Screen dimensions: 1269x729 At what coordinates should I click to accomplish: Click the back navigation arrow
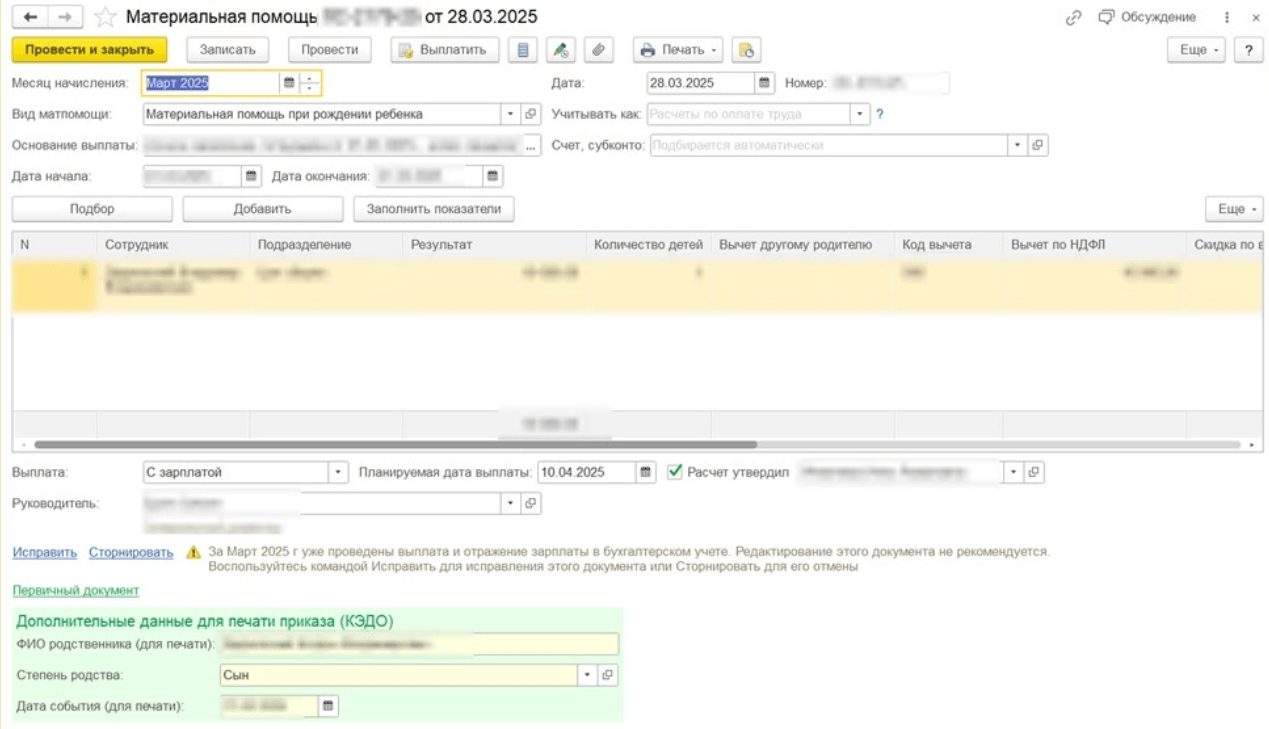[32, 17]
